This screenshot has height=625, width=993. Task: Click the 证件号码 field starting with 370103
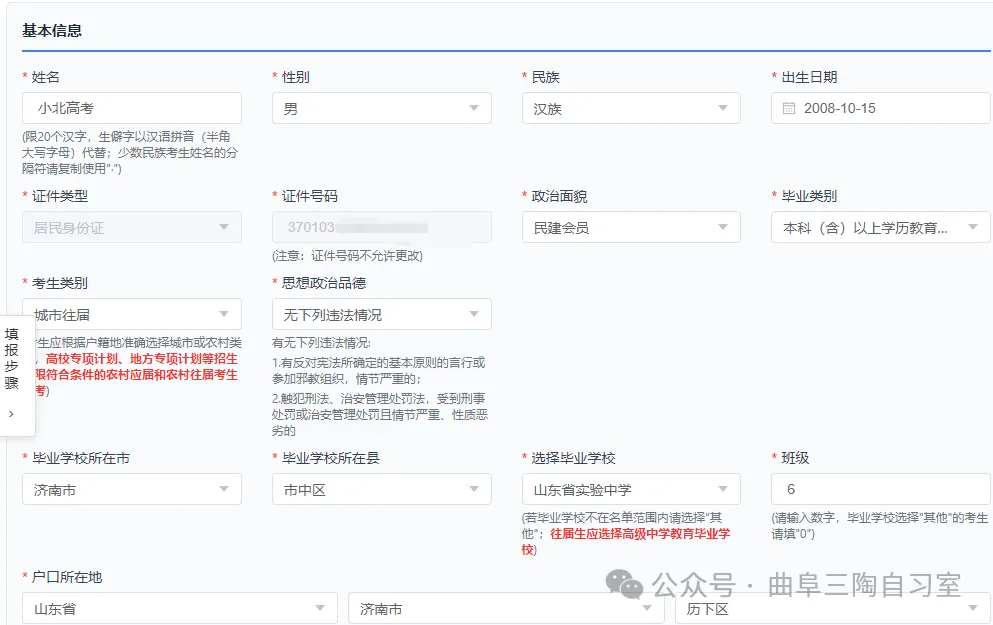382,227
